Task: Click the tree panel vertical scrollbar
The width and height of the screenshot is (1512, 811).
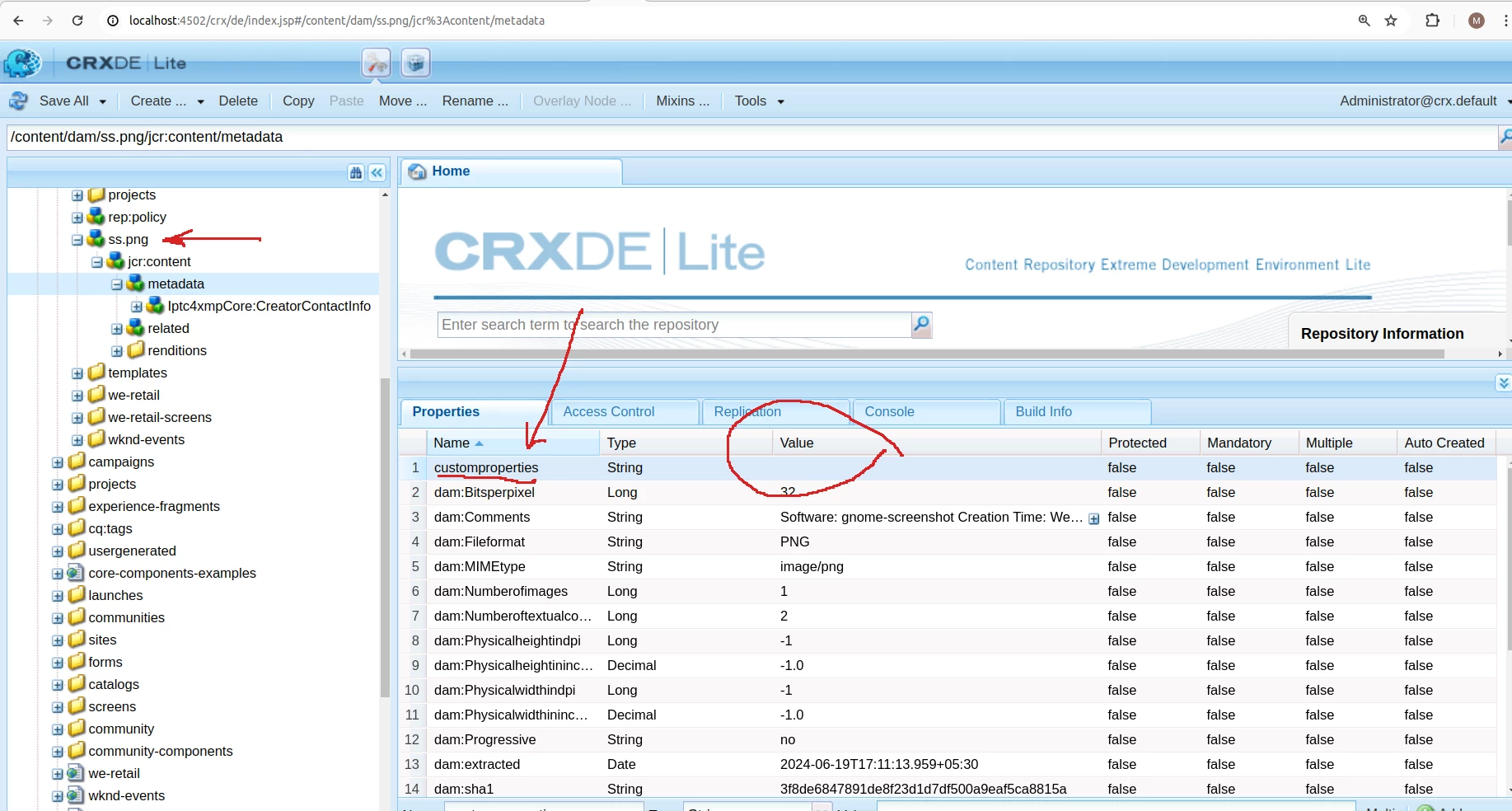Action: coord(385,537)
